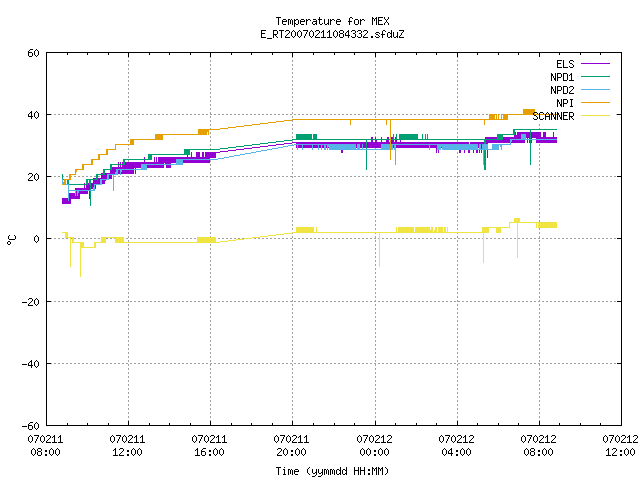The image size is (640, 480).
Task: Click the y-axis tick label -60
Action: (31, 426)
